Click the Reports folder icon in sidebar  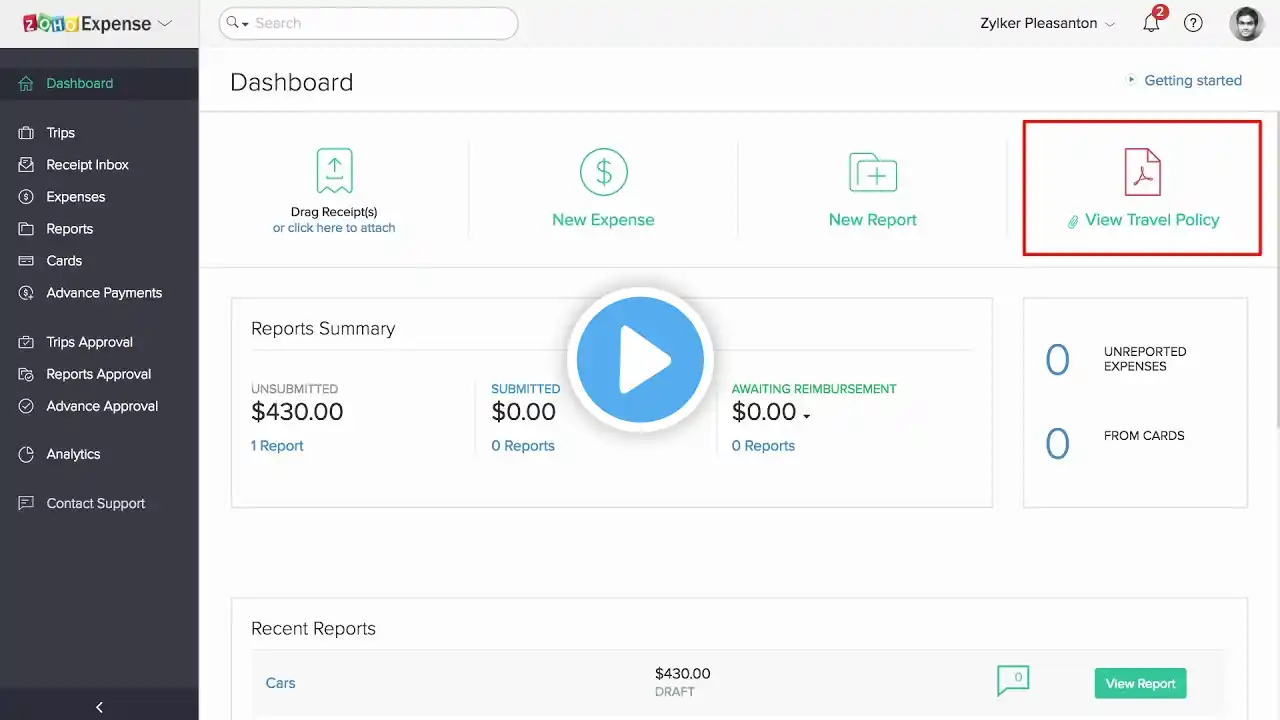pyautogui.click(x=26, y=228)
